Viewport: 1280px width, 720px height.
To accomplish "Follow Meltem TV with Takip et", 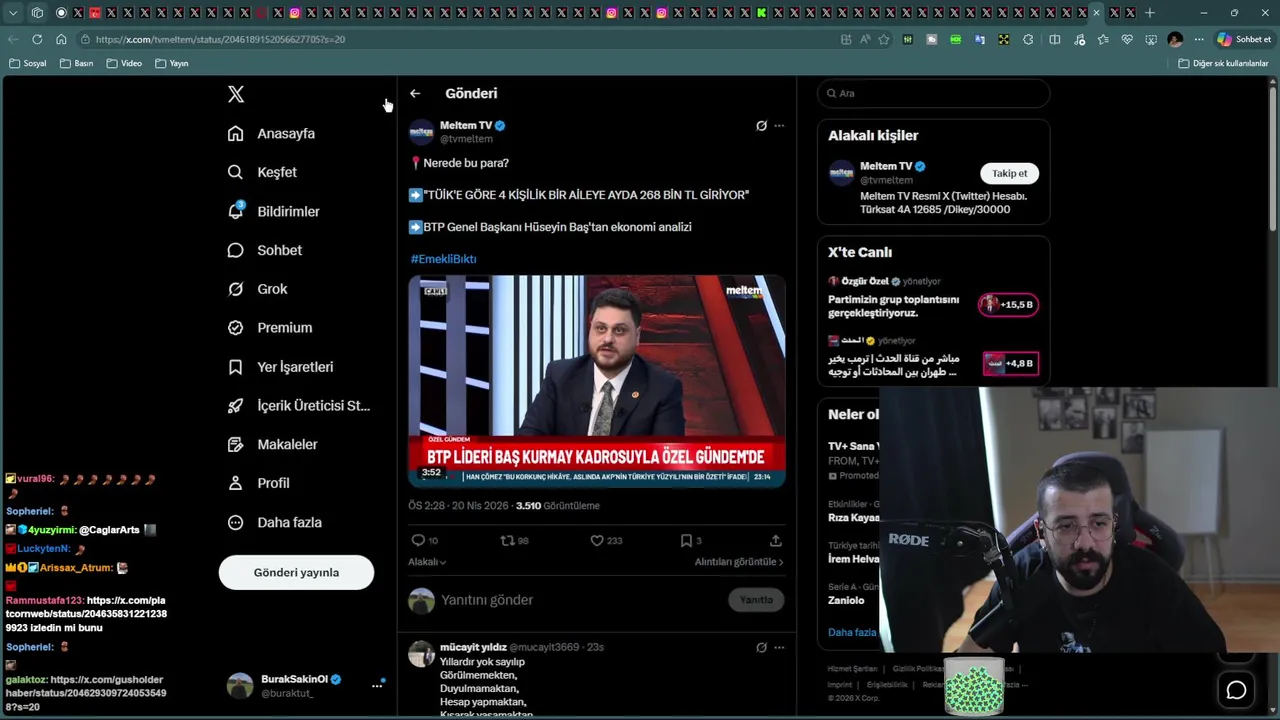I will coord(1009,173).
